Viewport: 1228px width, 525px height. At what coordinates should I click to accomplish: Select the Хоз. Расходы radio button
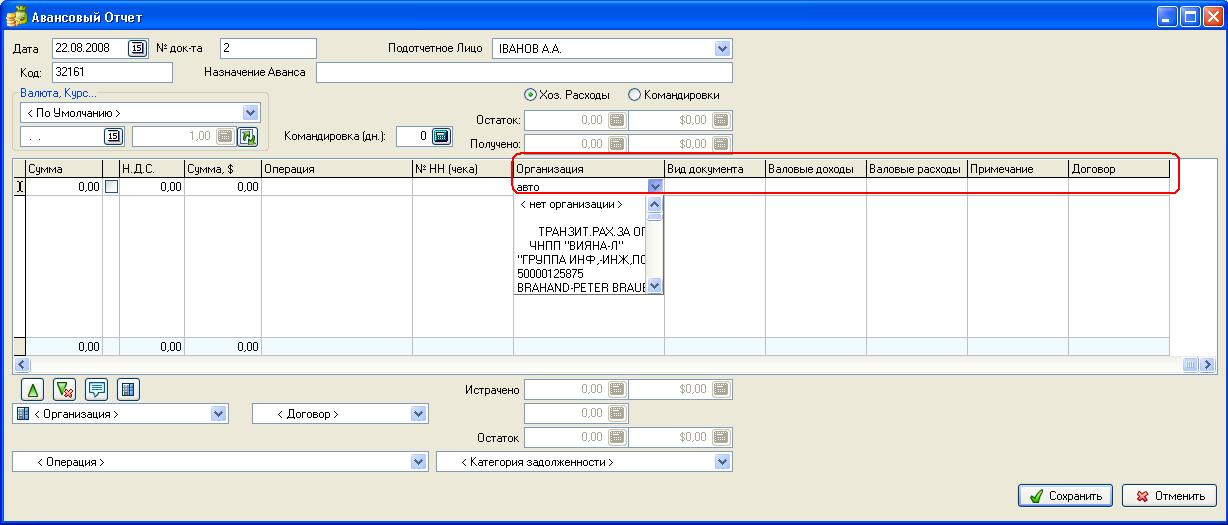pos(531,95)
